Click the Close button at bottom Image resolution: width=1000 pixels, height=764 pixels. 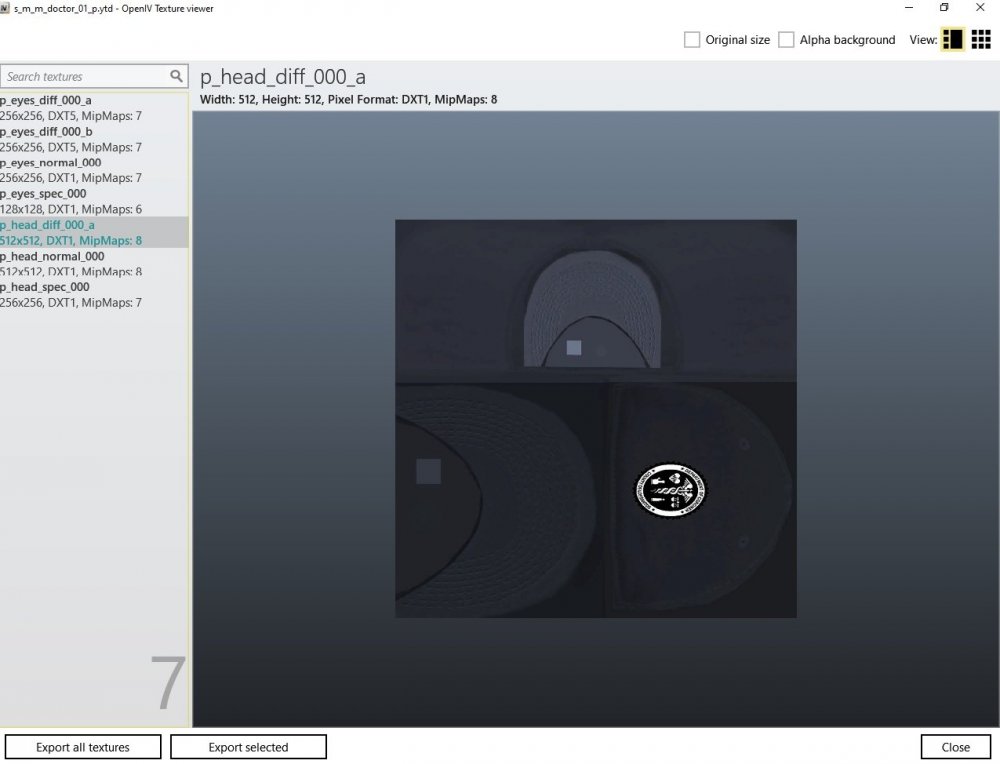click(955, 747)
